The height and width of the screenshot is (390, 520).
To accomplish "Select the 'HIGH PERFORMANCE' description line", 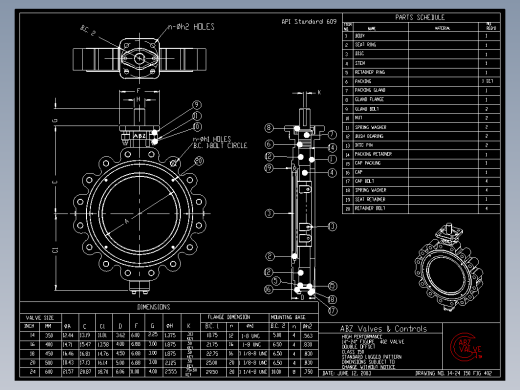I will tap(362, 337).
